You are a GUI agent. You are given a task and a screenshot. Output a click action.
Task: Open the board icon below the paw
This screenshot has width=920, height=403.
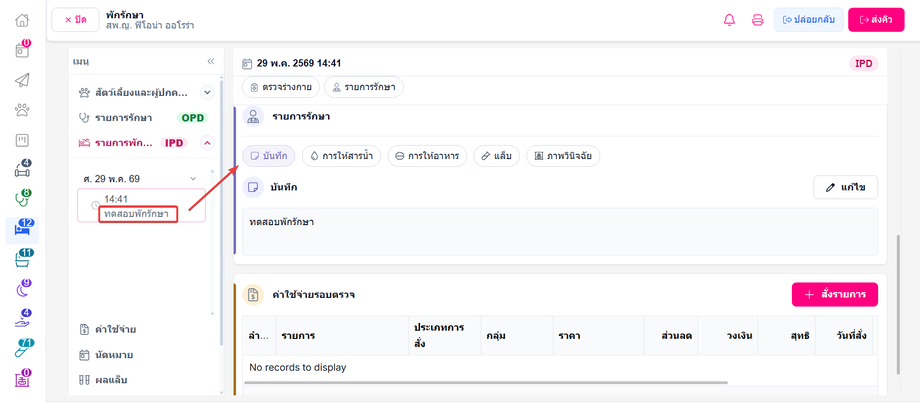(22, 140)
